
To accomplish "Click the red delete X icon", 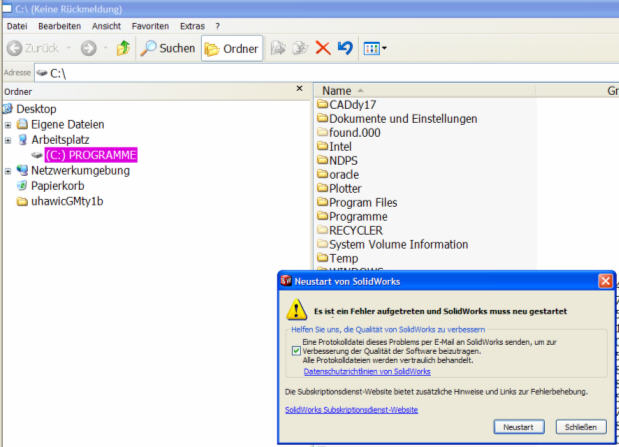I will (x=323, y=49).
